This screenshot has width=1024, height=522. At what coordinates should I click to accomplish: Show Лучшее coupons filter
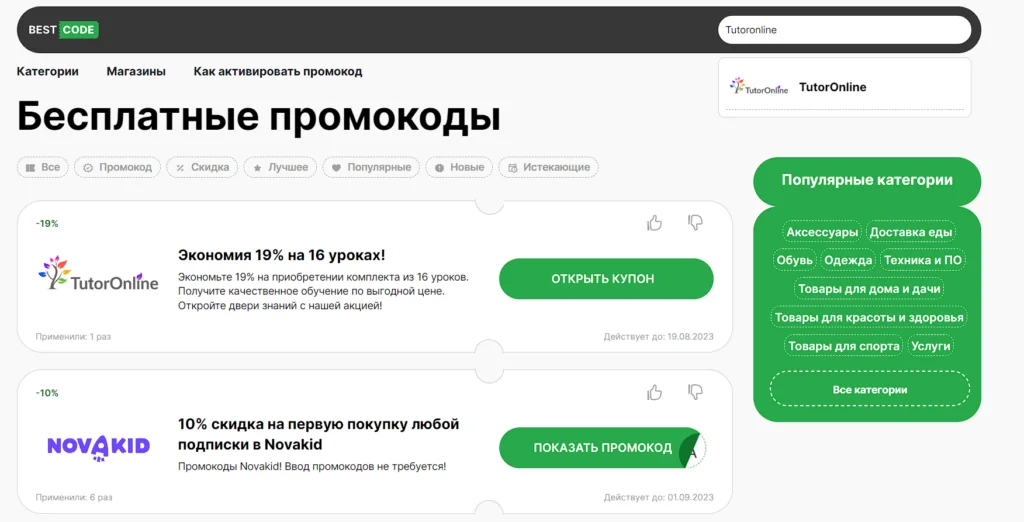[x=280, y=168]
